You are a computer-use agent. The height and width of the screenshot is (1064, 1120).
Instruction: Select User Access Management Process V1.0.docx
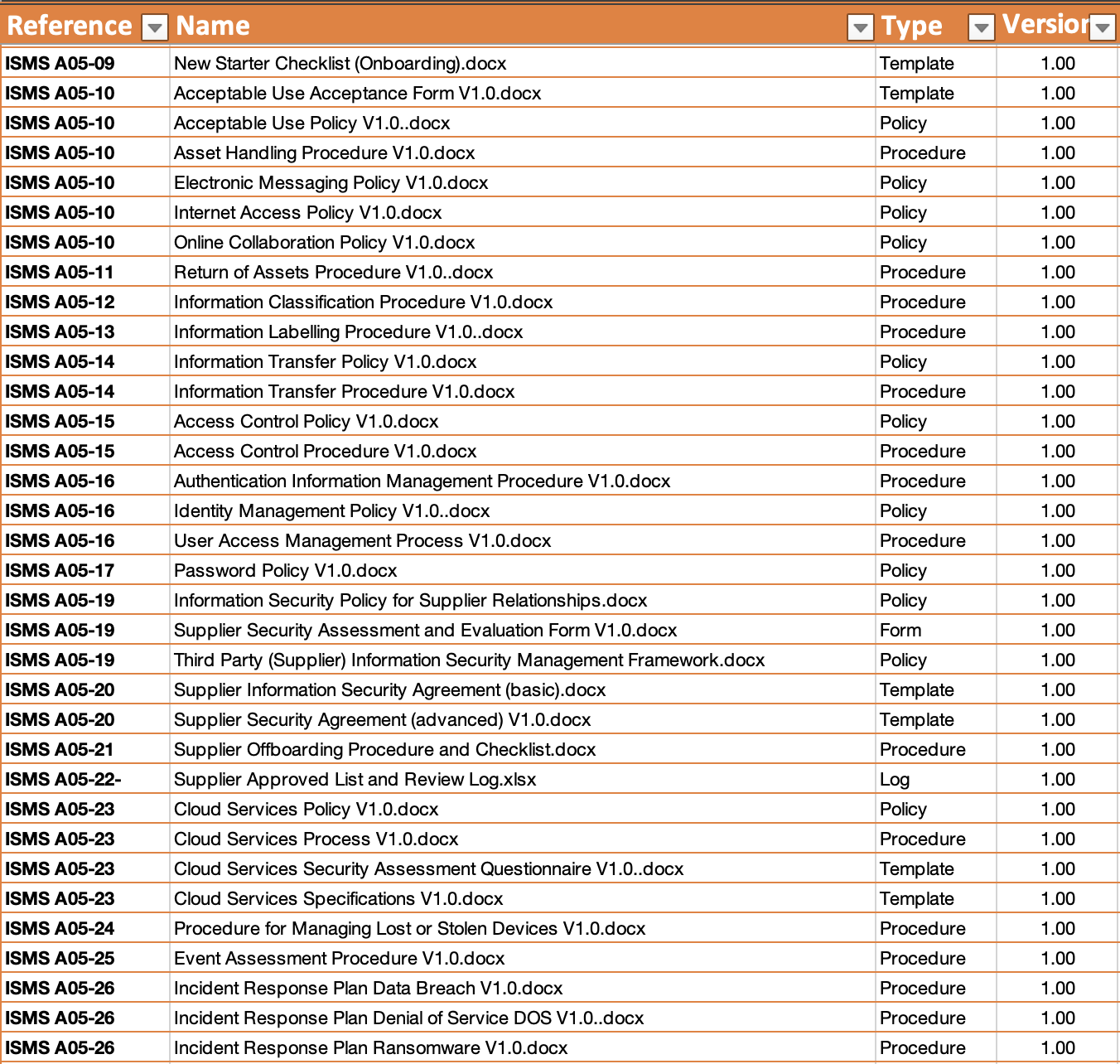(523, 540)
